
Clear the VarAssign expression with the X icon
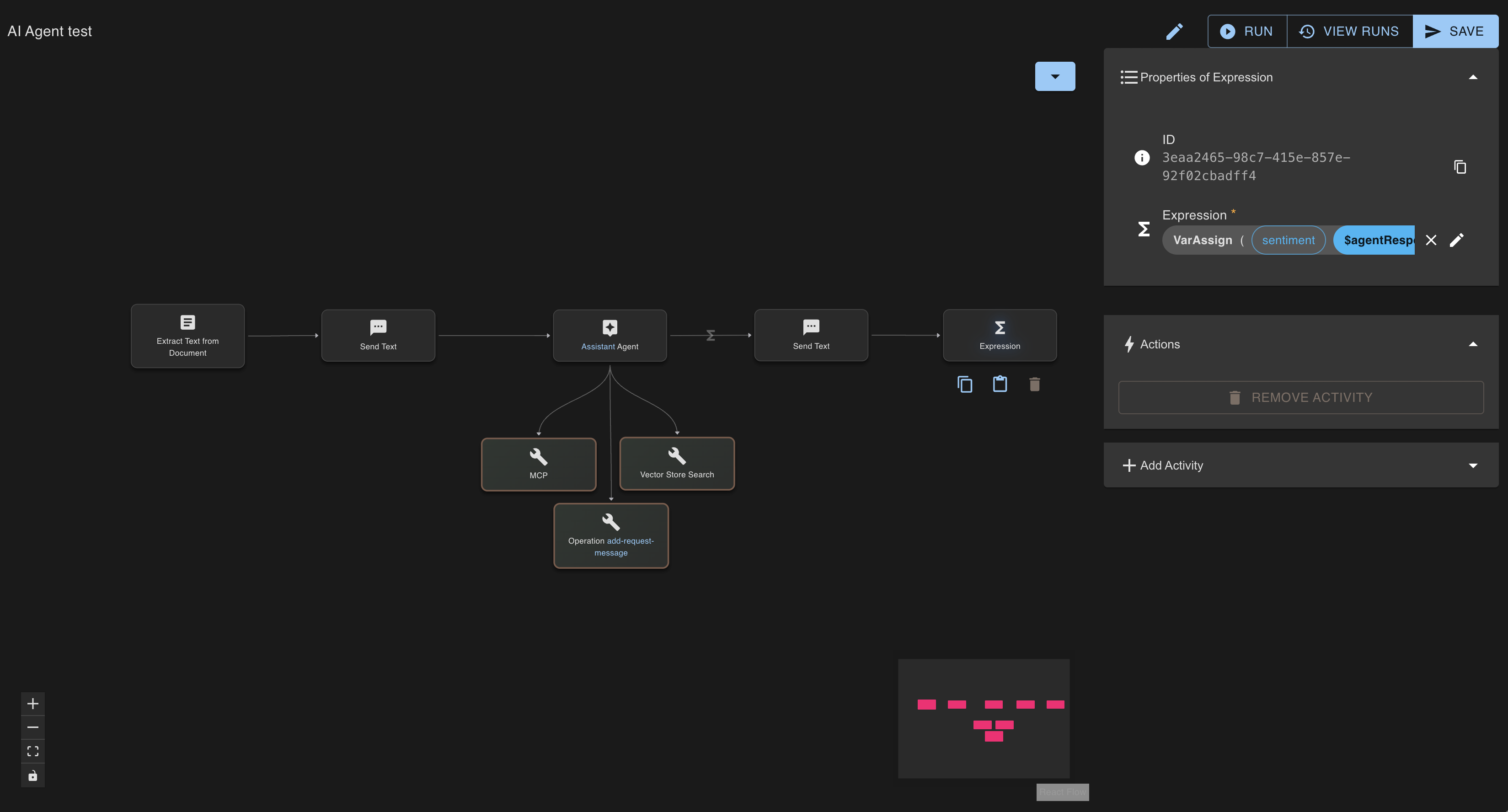coord(1431,240)
